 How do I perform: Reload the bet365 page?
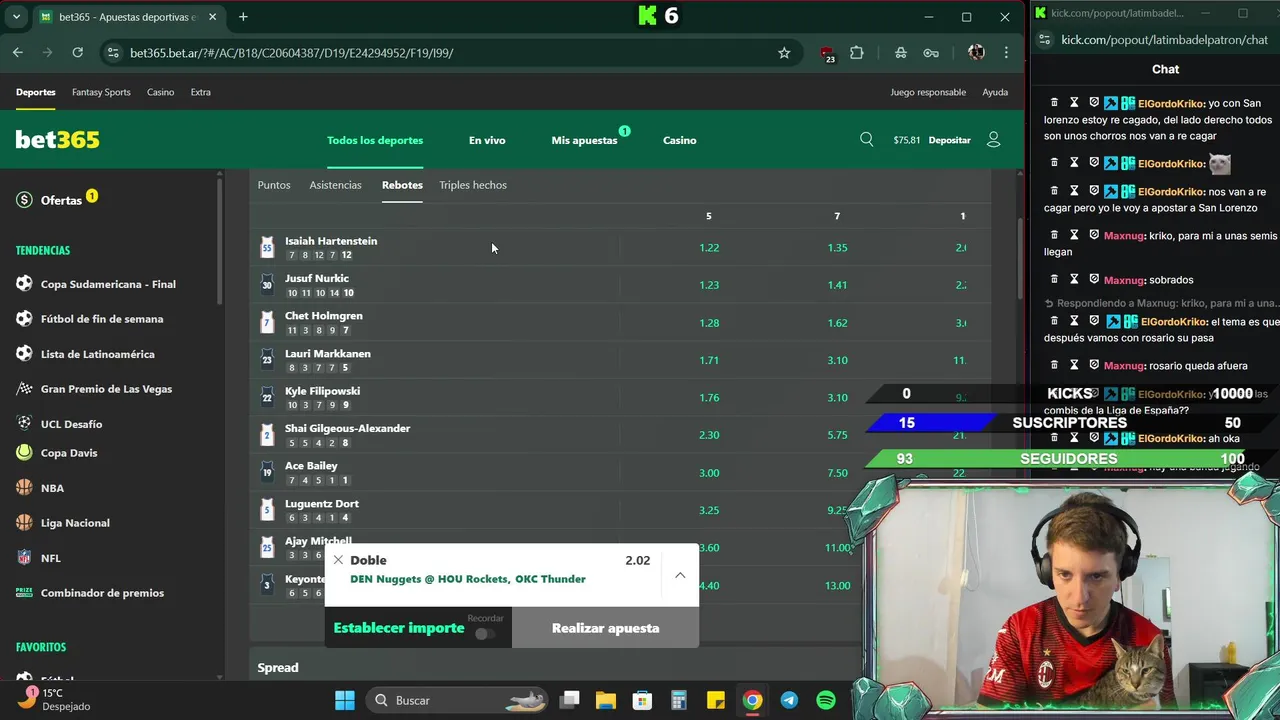click(x=77, y=53)
